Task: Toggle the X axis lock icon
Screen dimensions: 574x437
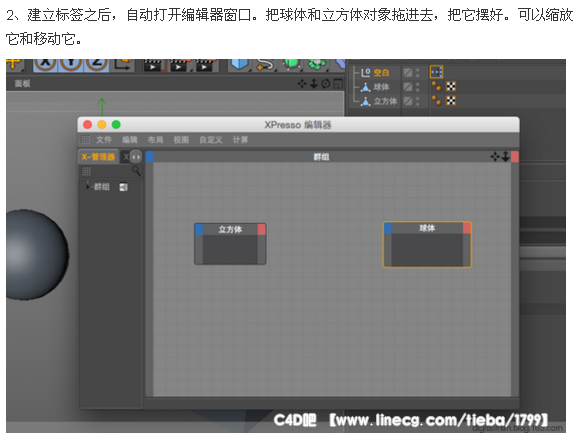Action: [45, 64]
